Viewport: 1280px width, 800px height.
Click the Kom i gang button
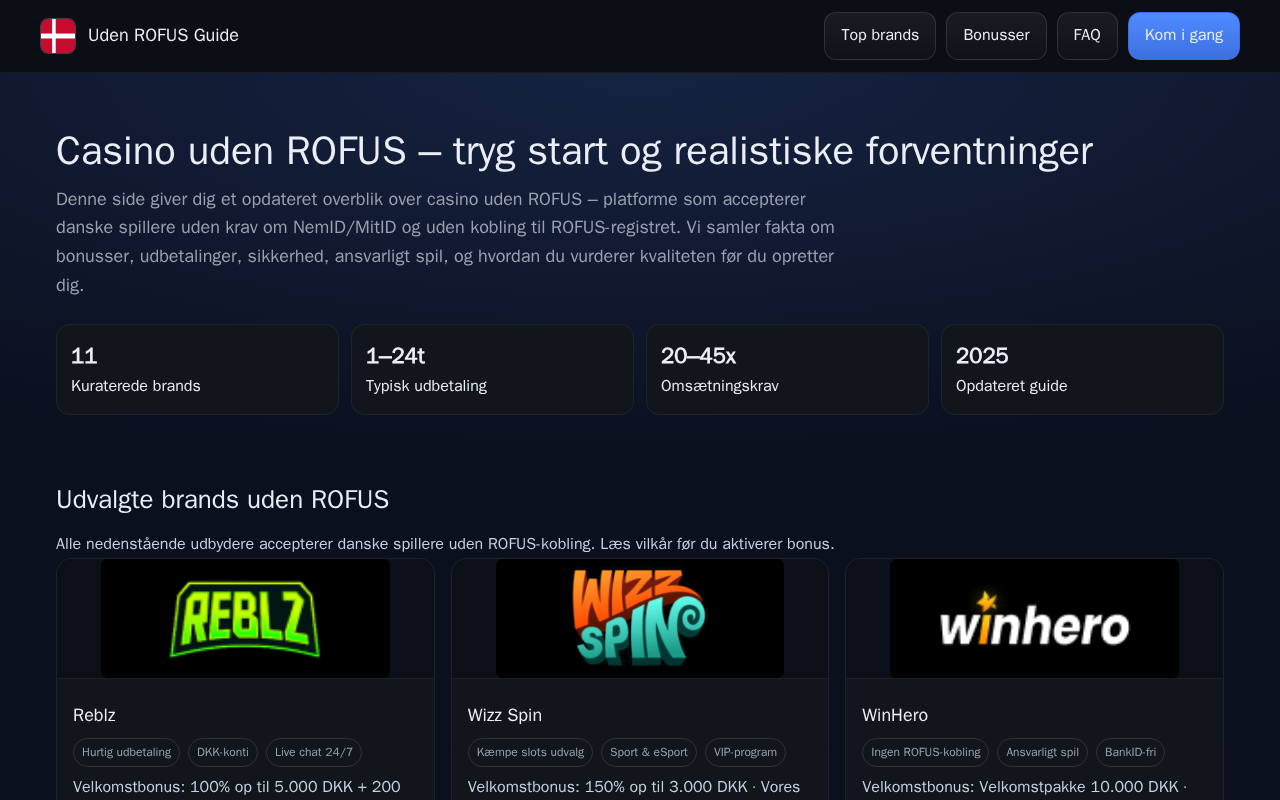point(1184,36)
